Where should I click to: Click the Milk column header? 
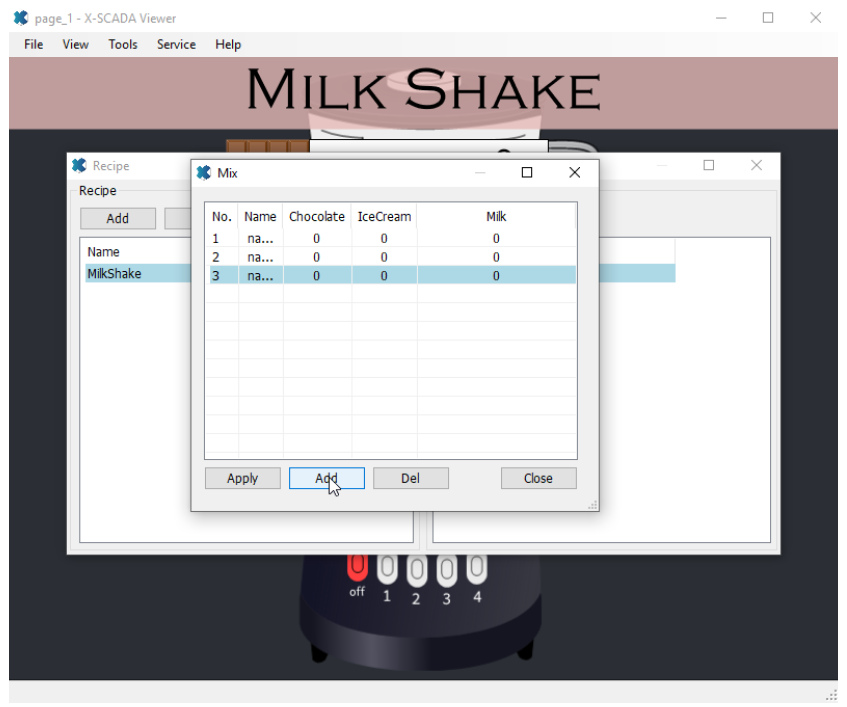coord(496,217)
